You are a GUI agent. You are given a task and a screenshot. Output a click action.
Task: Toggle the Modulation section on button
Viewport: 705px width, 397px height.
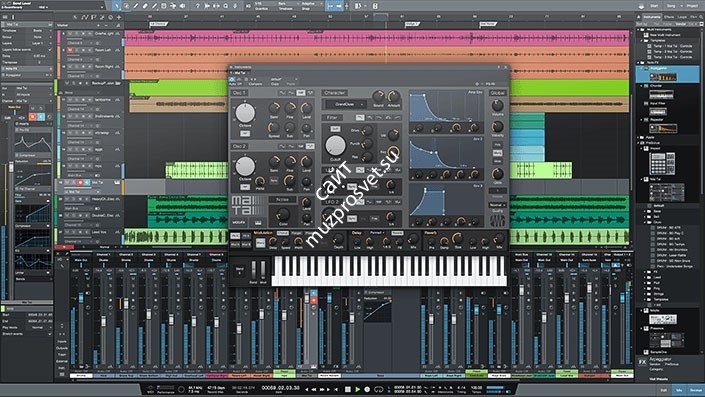260,243
